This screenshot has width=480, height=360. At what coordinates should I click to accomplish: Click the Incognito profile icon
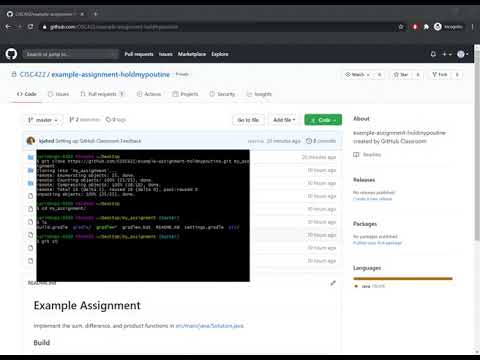tap(438, 27)
